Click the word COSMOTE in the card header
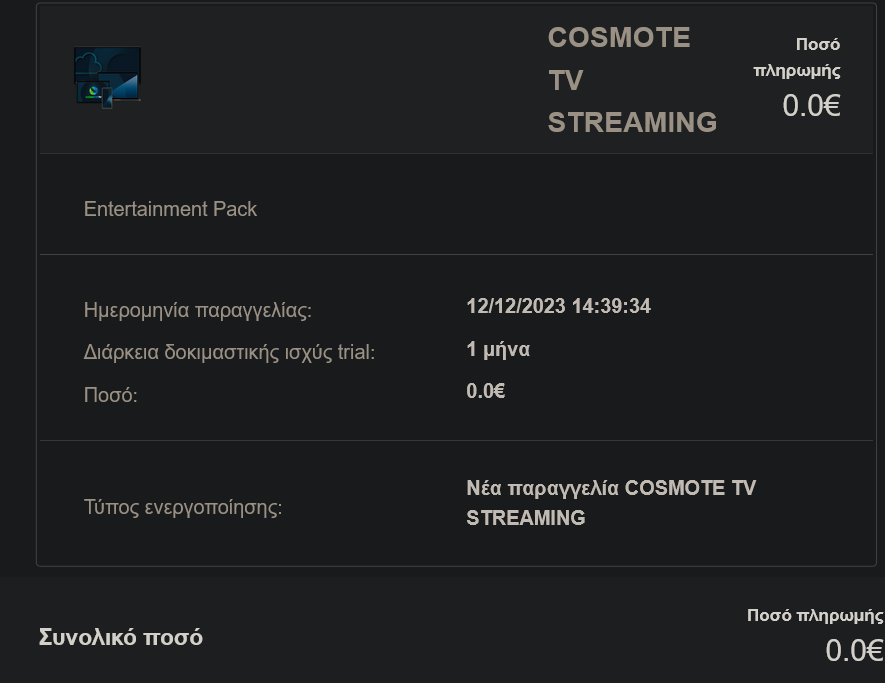Image resolution: width=885 pixels, height=683 pixels. pyautogui.click(x=619, y=38)
